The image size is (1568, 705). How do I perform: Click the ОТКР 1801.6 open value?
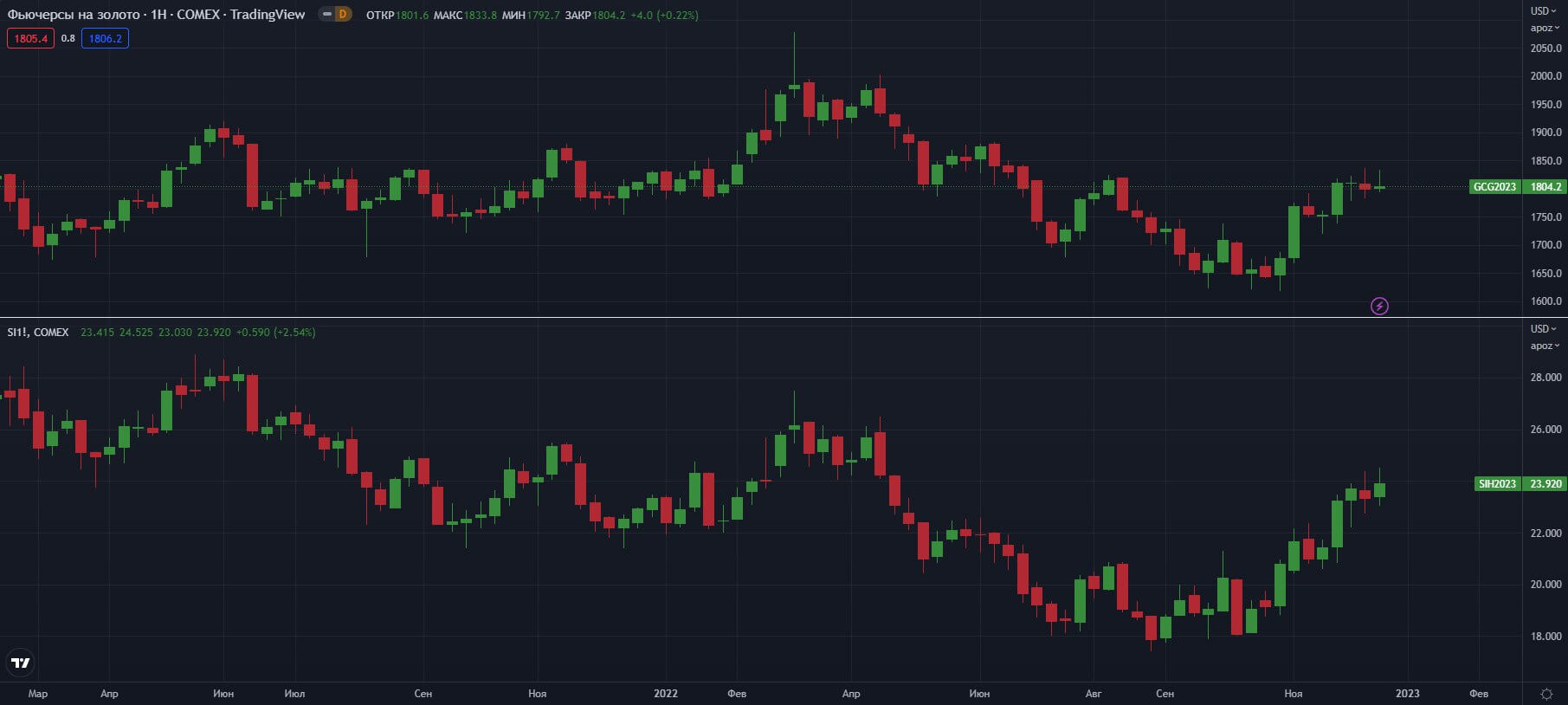(x=397, y=15)
